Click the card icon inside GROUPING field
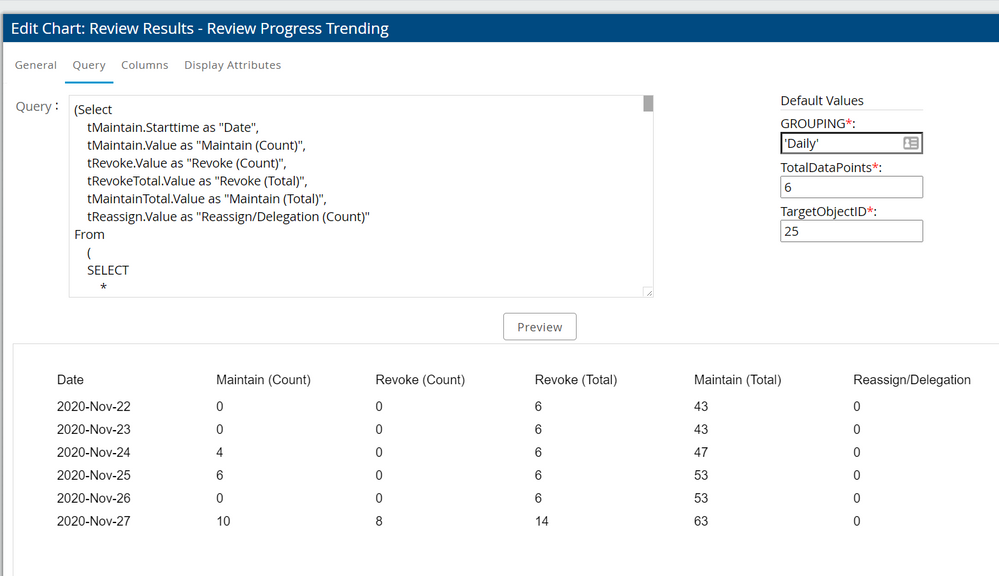The height and width of the screenshot is (576, 999). (910, 144)
